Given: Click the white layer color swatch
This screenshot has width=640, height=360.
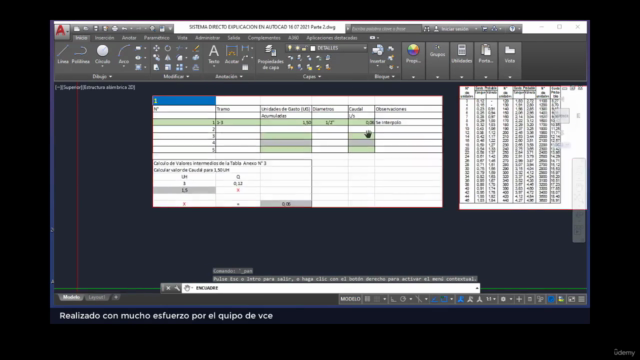Looking at the screenshot, I should coord(313,48).
